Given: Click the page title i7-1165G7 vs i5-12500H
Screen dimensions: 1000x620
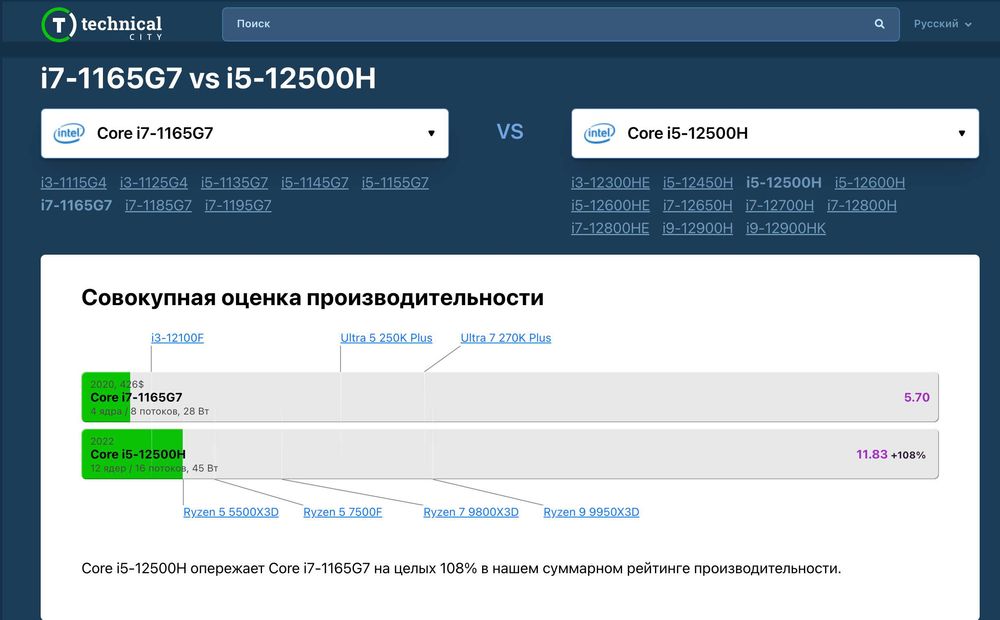Looking at the screenshot, I should tap(209, 78).
